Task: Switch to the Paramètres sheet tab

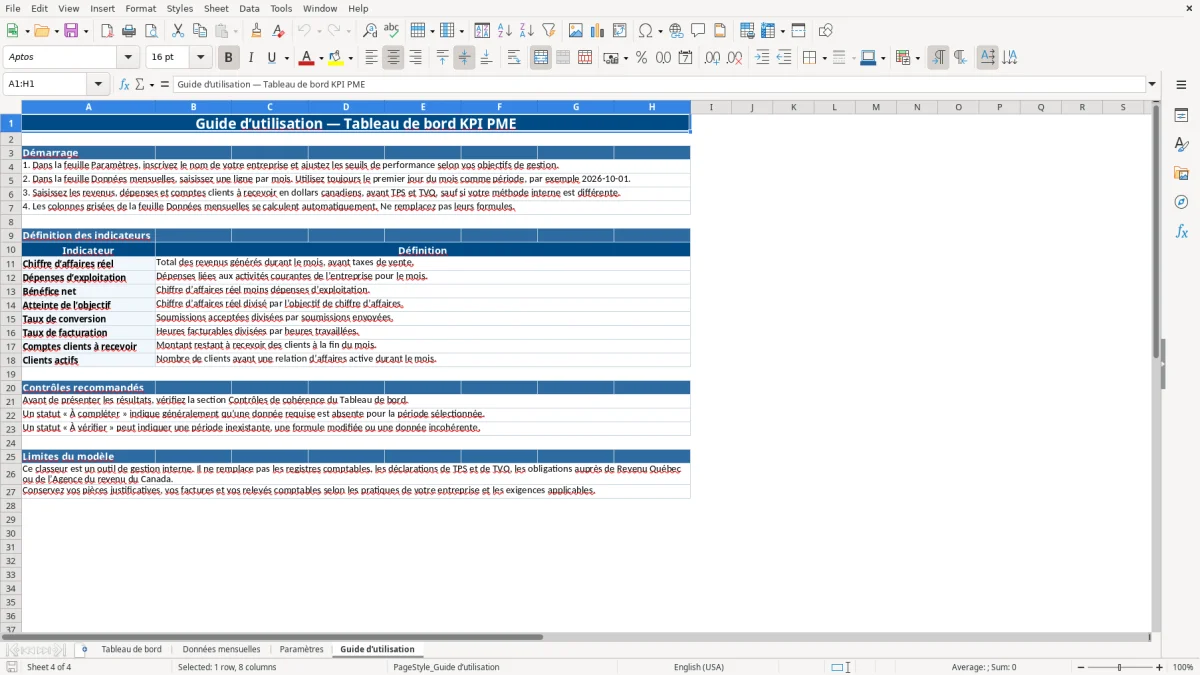Action: (301, 650)
